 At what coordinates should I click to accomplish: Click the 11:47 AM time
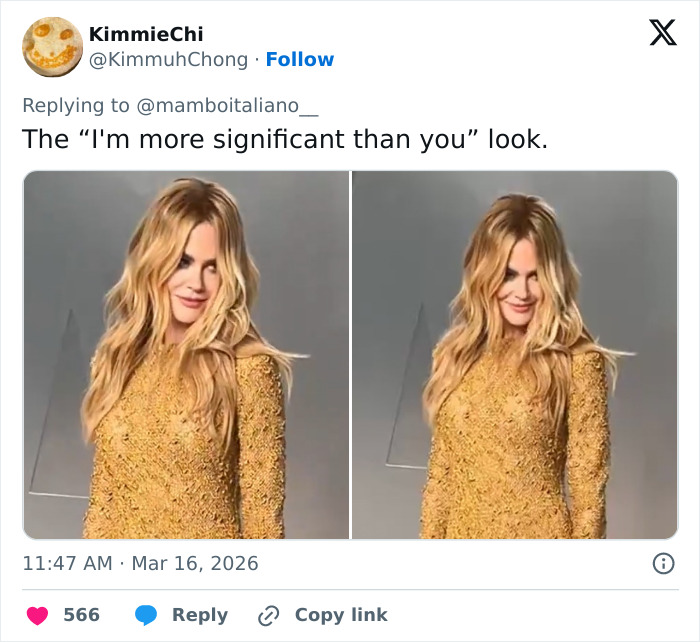tap(67, 564)
